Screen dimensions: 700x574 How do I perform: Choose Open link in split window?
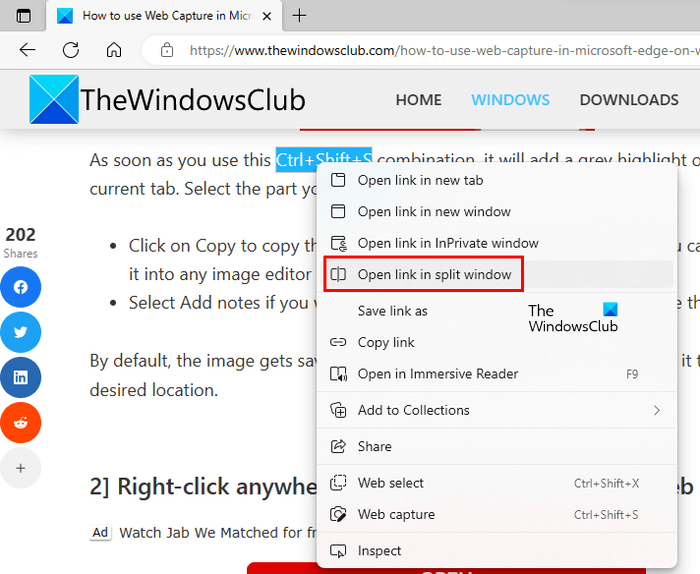(496, 275)
